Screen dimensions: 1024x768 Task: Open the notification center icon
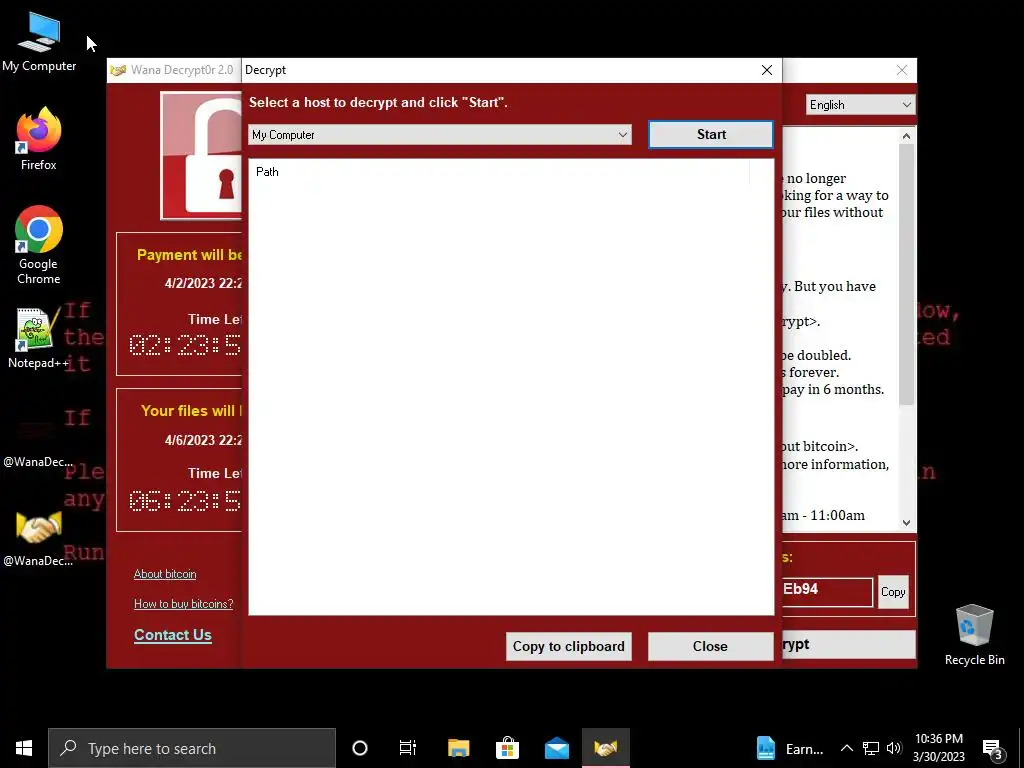[x=992, y=748]
